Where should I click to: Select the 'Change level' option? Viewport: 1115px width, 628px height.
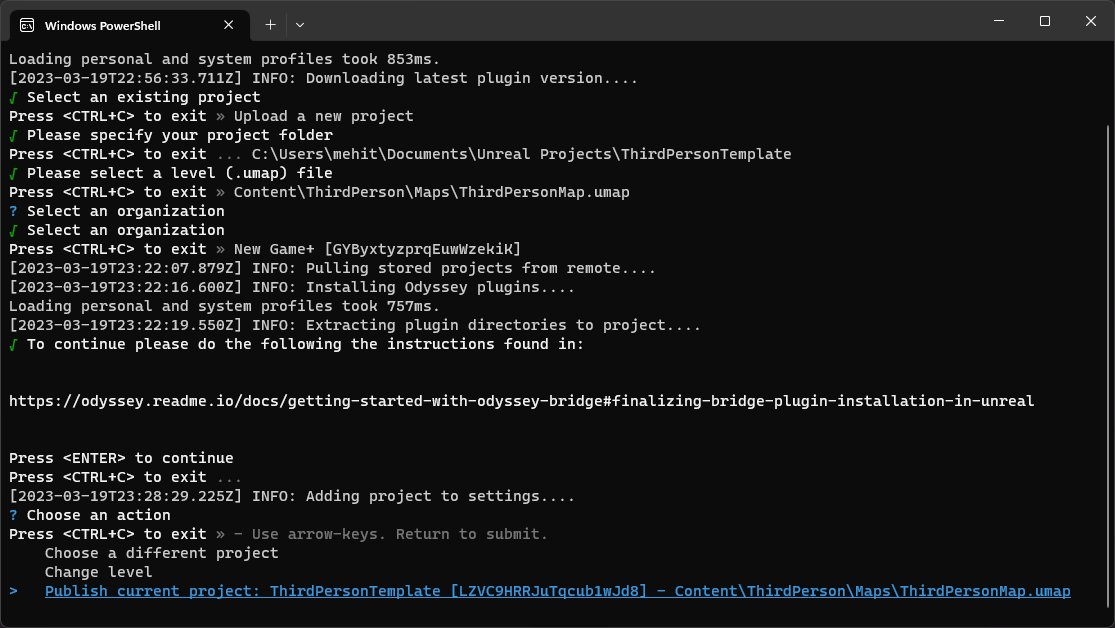tap(98, 573)
